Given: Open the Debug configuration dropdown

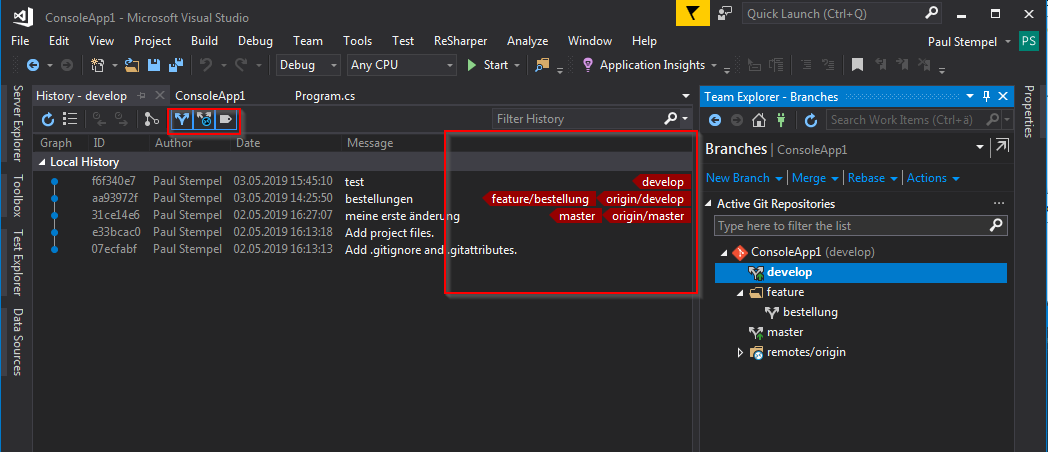Looking at the screenshot, I should point(308,65).
